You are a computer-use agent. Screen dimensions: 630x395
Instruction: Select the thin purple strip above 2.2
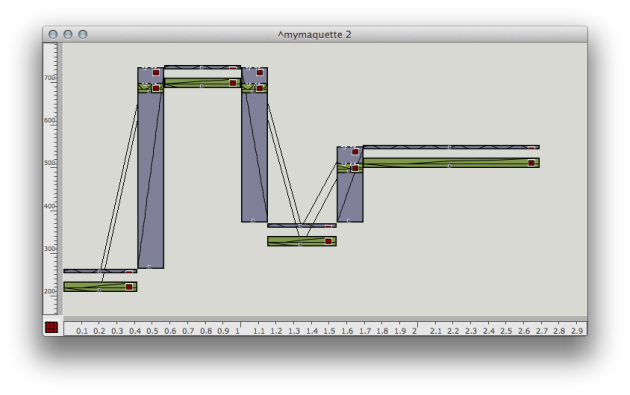coord(451,147)
